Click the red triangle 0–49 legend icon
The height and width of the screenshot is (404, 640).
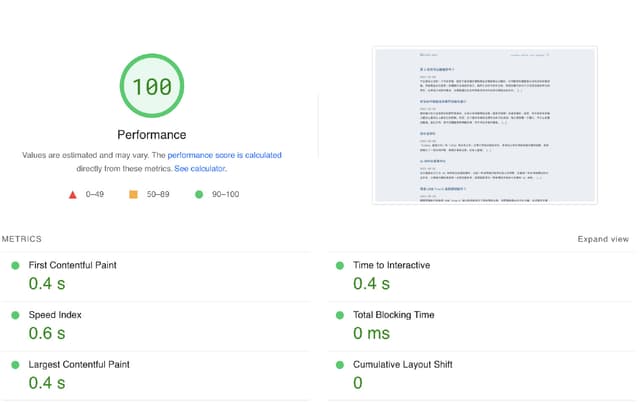coord(72,195)
